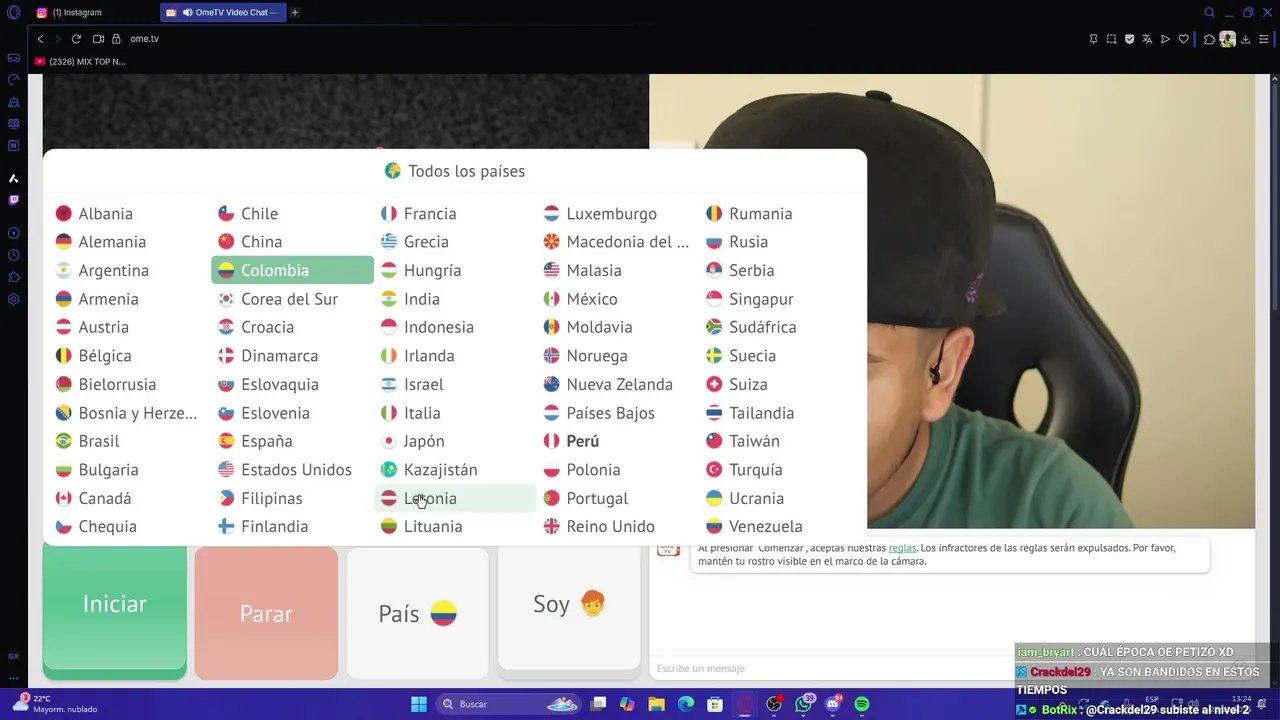Open the Player sidebar icon
The width and height of the screenshot is (1280, 720).
(x=13, y=233)
